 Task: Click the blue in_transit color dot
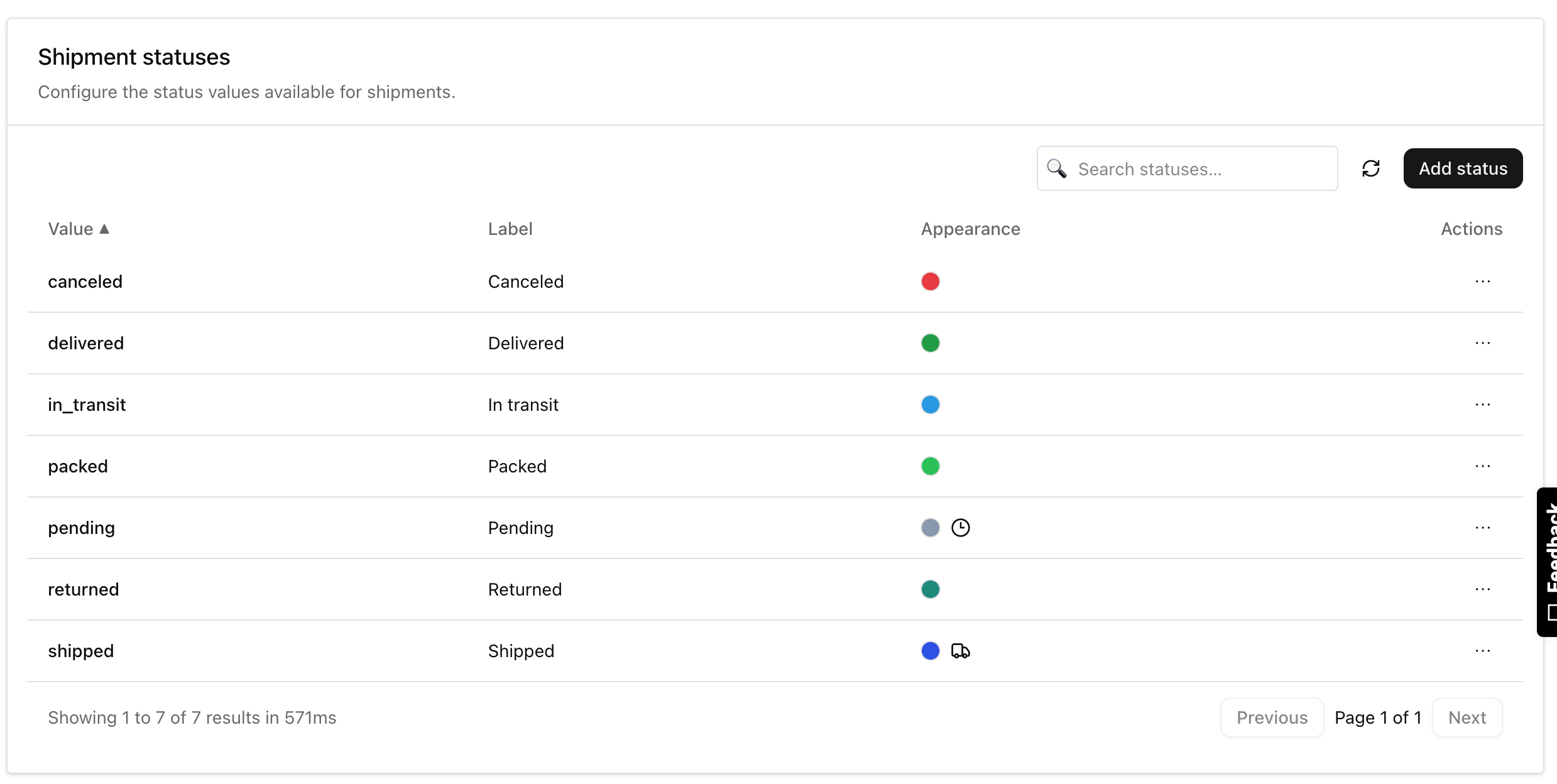(930, 405)
